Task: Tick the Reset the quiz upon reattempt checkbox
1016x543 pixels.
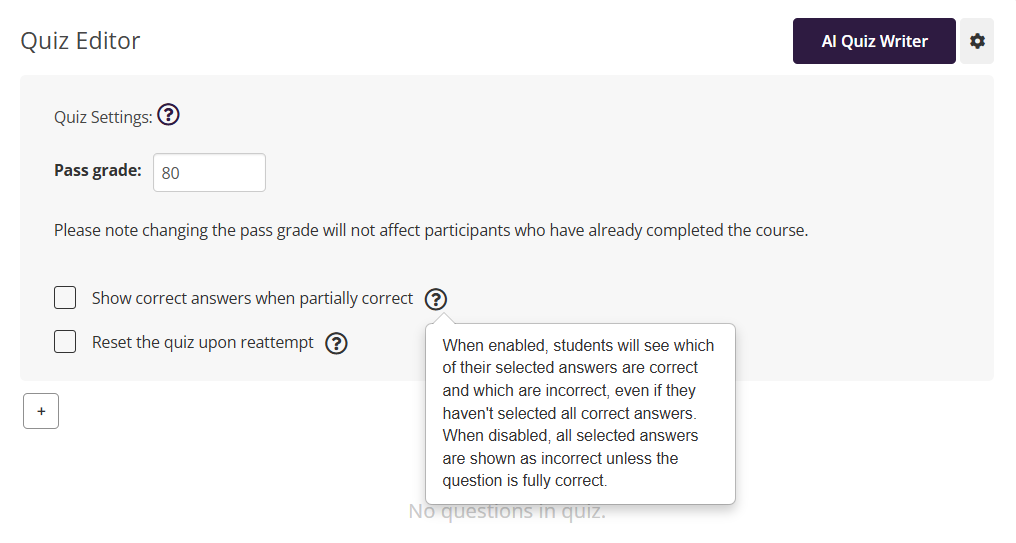Action: coord(65,342)
